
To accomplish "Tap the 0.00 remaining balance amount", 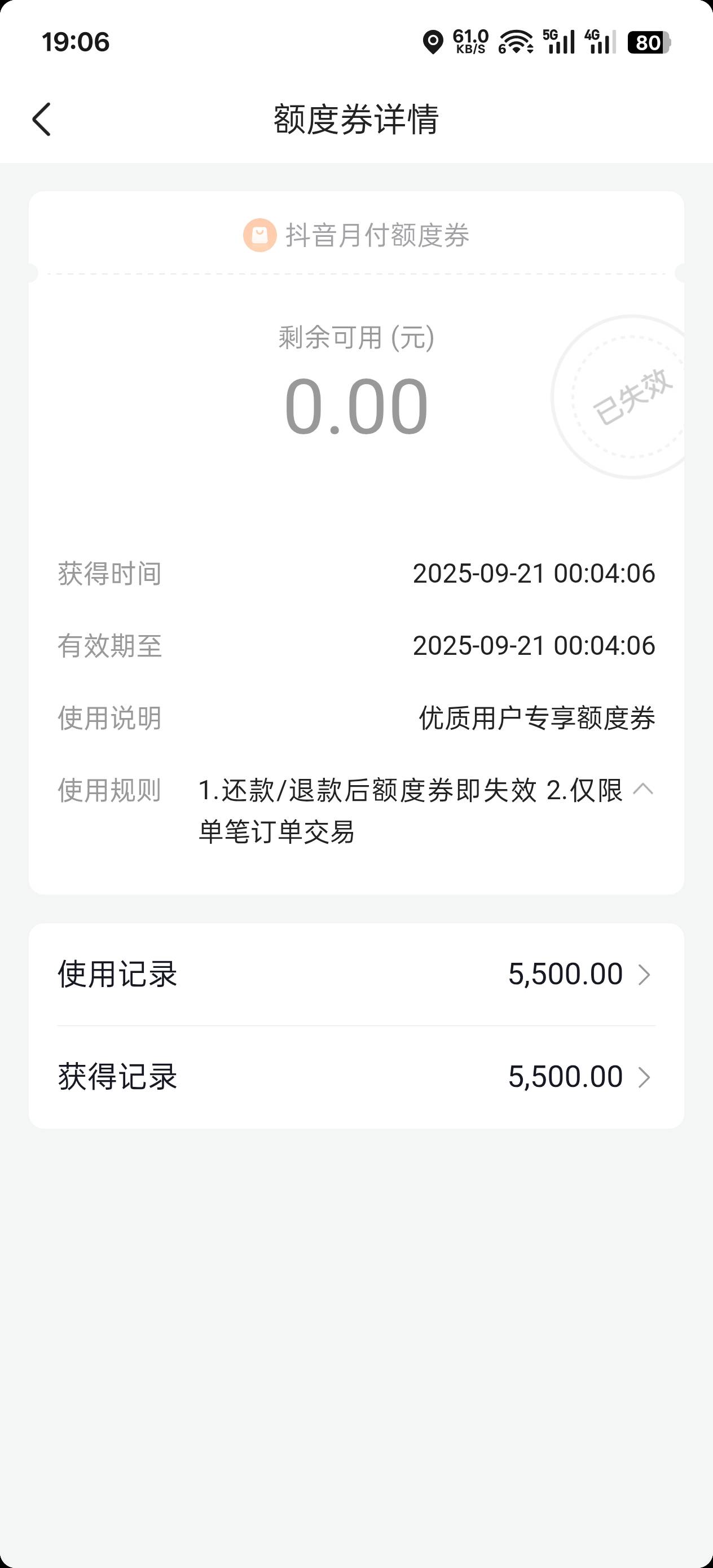I will [356, 406].
